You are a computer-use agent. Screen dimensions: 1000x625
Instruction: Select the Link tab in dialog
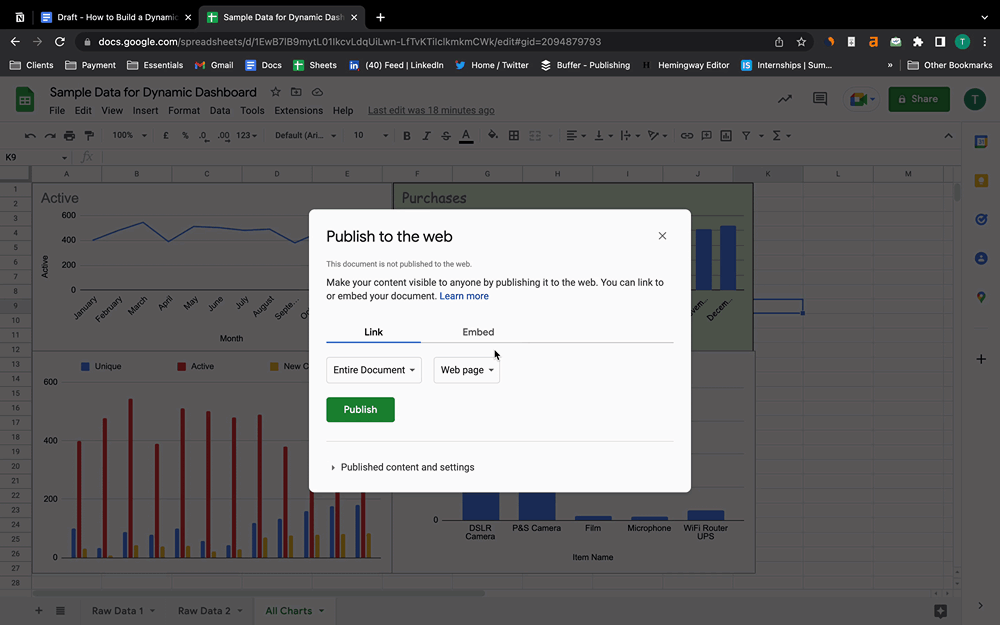(x=373, y=332)
